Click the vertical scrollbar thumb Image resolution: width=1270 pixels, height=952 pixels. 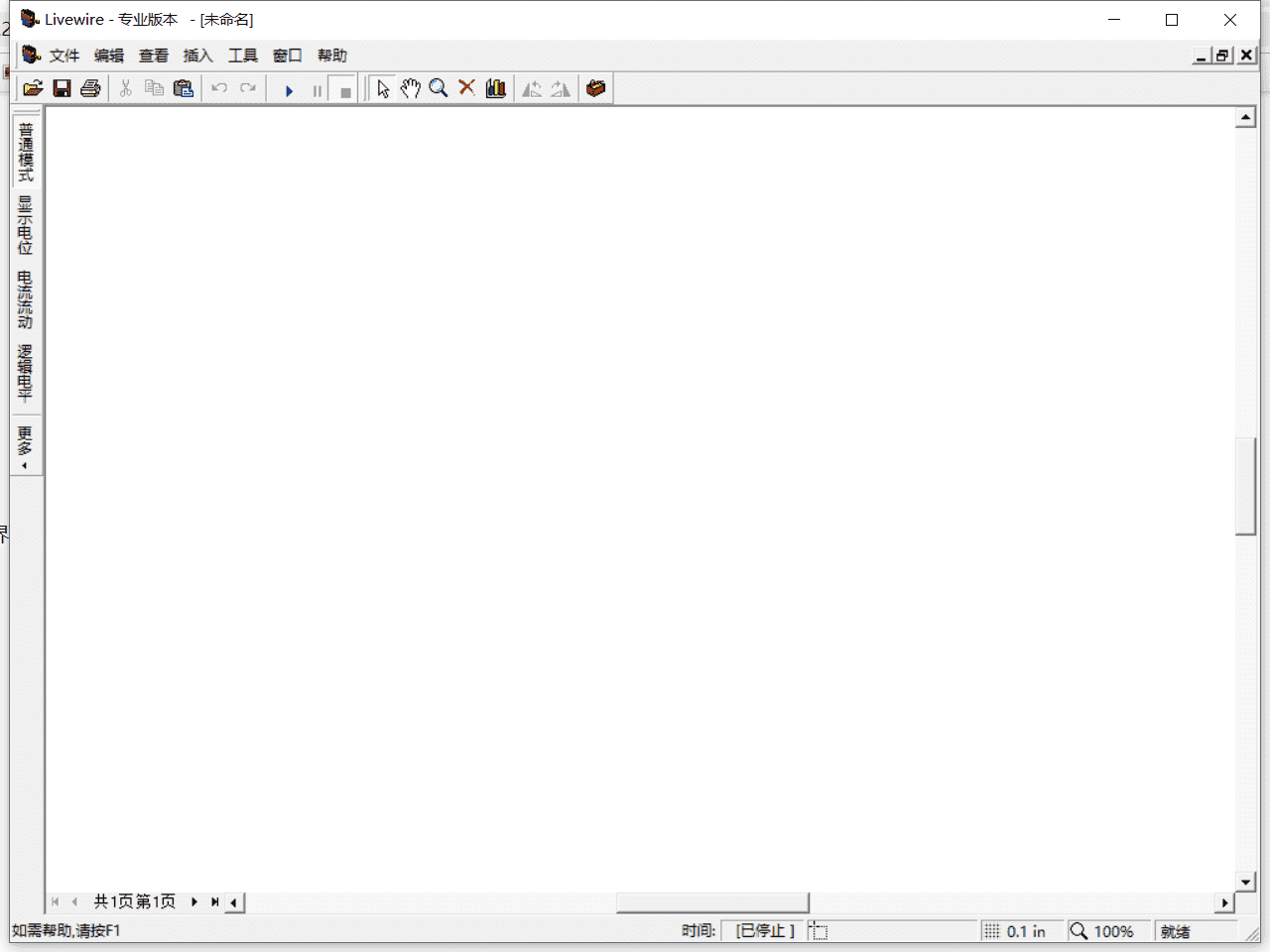click(1246, 486)
